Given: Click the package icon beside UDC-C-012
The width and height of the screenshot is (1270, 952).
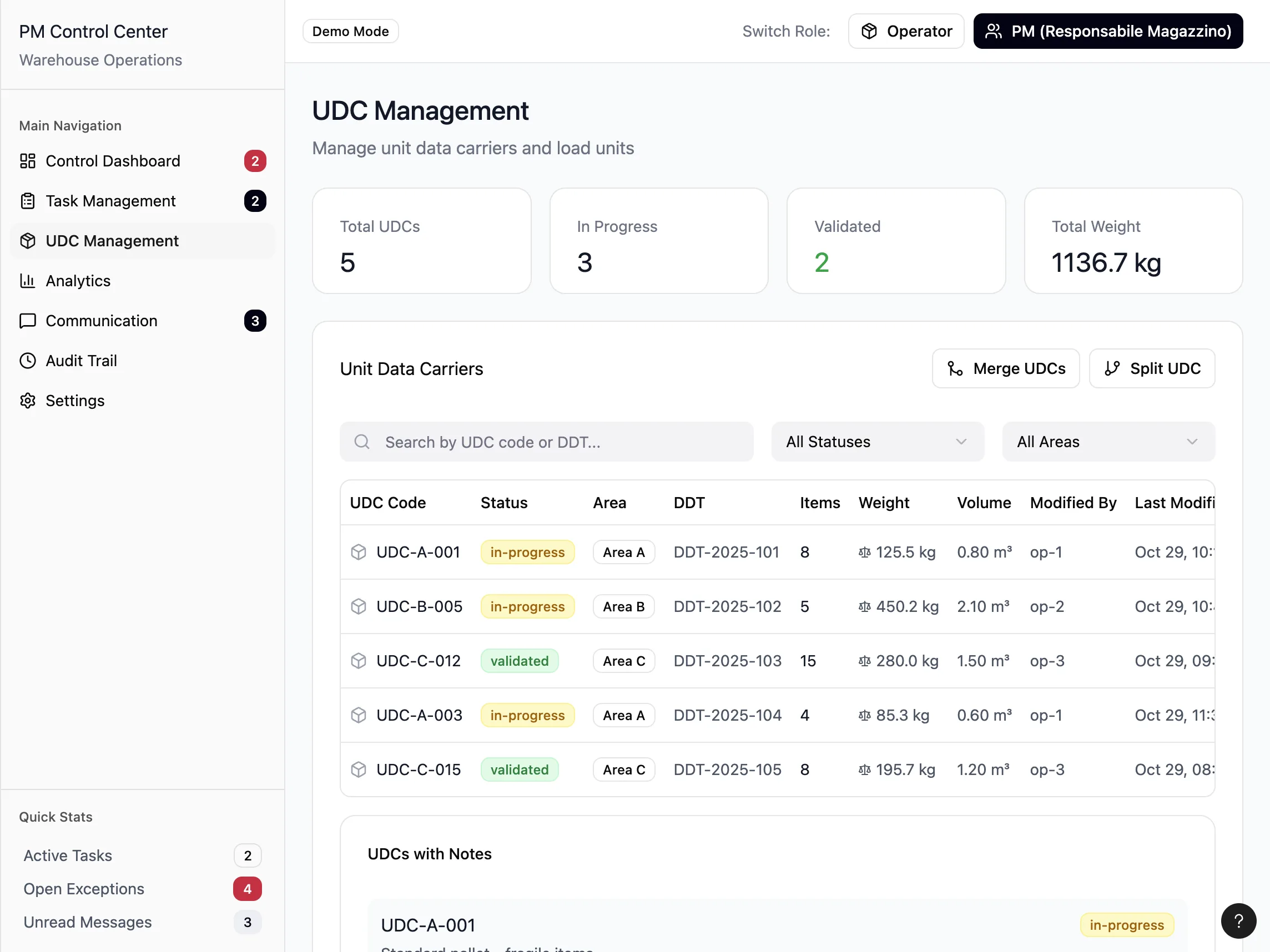Looking at the screenshot, I should pyautogui.click(x=359, y=661).
